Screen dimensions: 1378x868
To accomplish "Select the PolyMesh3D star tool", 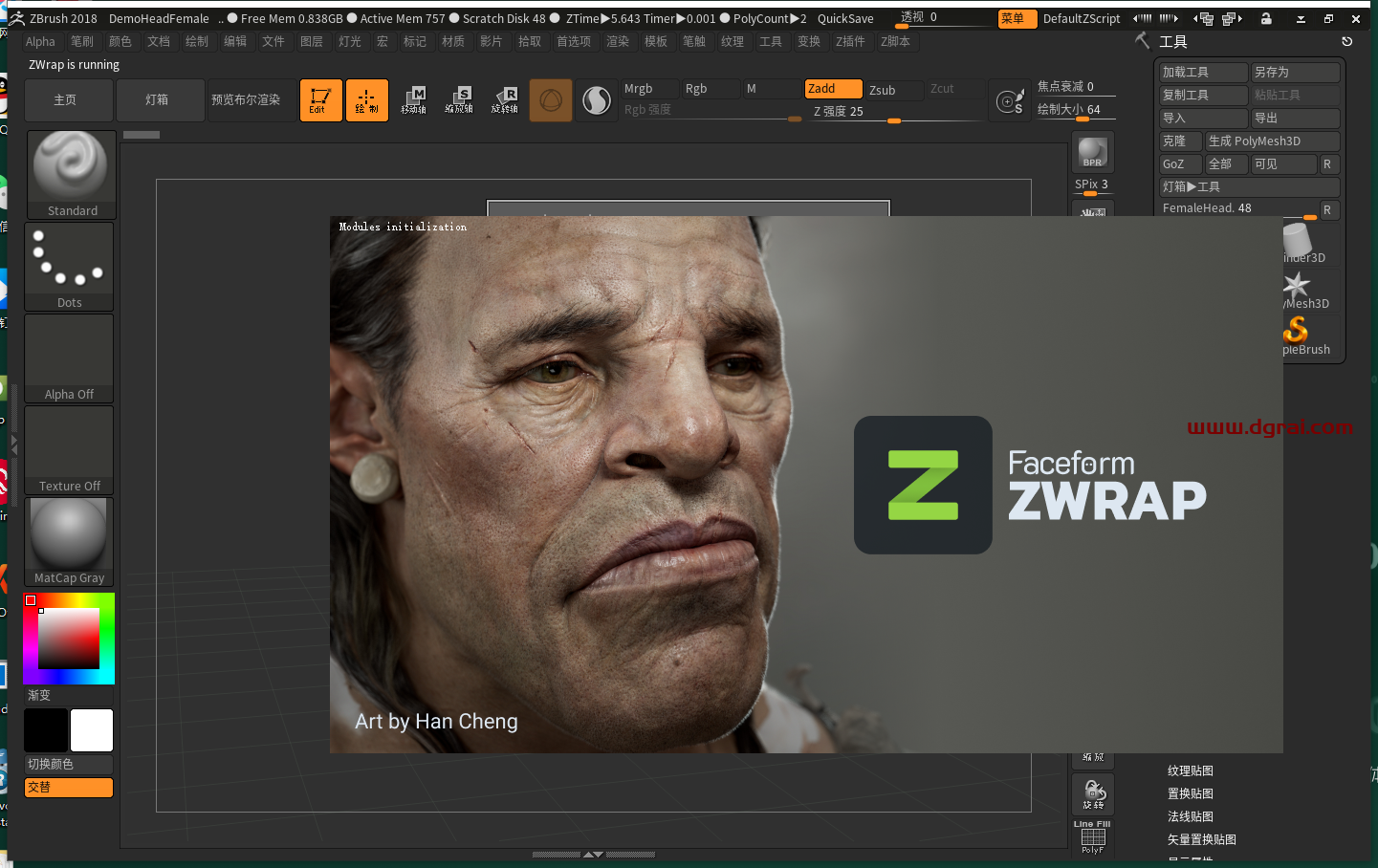I will pyautogui.click(x=1299, y=289).
